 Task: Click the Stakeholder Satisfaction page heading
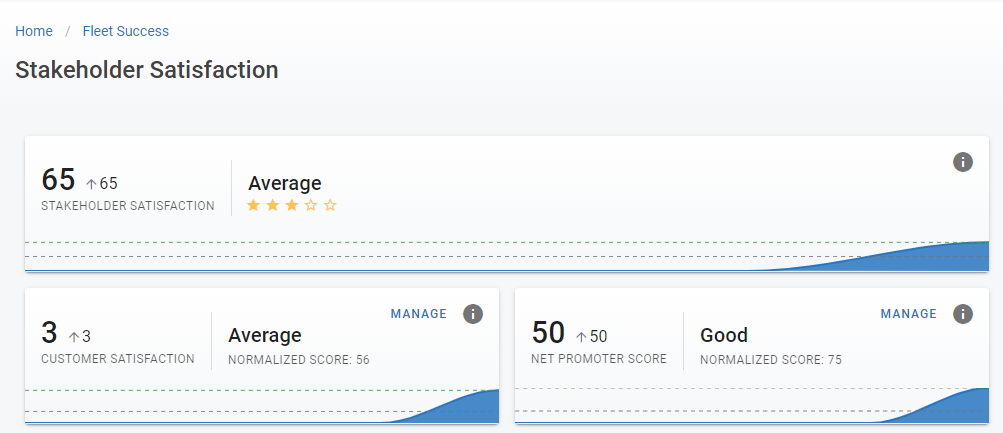tap(147, 70)
